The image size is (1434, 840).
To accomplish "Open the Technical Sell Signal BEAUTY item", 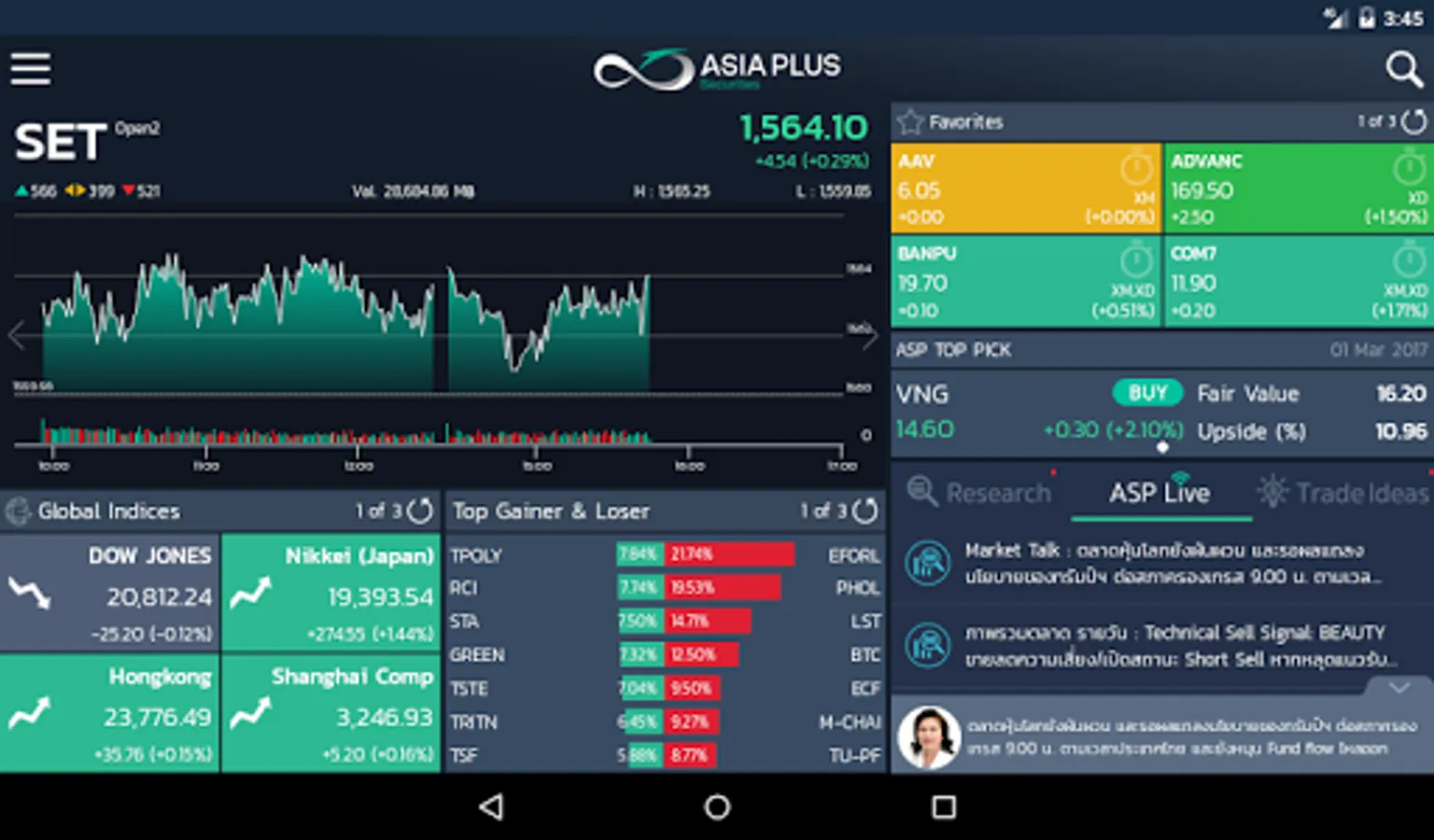I will [x=1162, y=646].
